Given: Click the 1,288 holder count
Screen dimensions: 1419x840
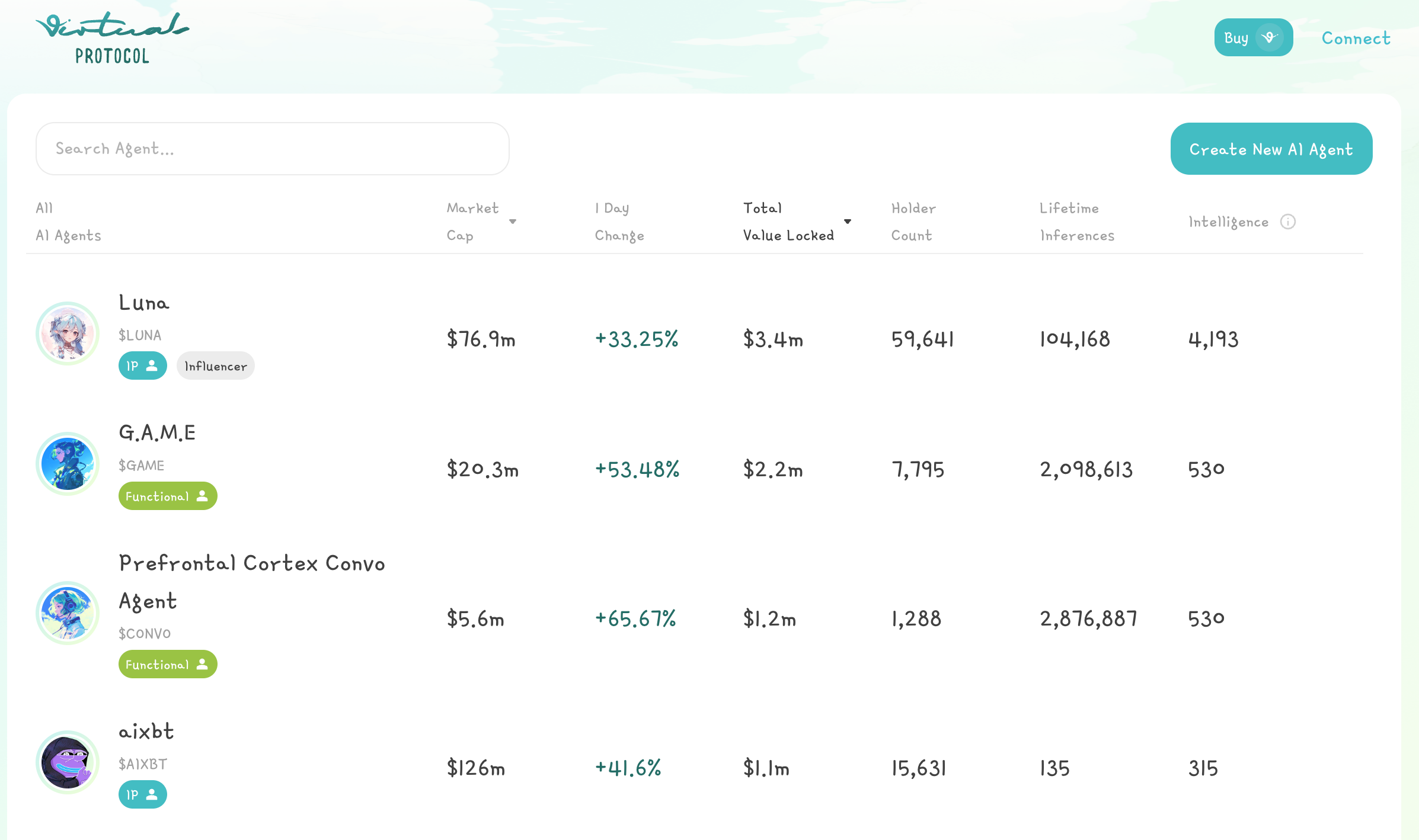Looking at the screenshot, I should click(916, 619).
